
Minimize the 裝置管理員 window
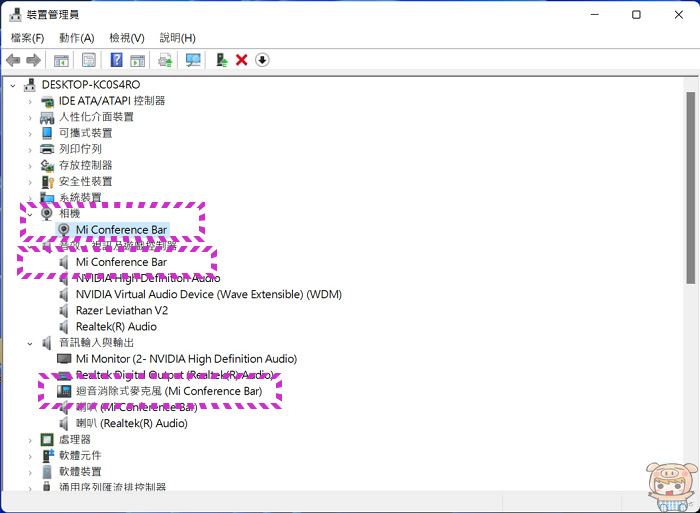[x=595, y=15]
